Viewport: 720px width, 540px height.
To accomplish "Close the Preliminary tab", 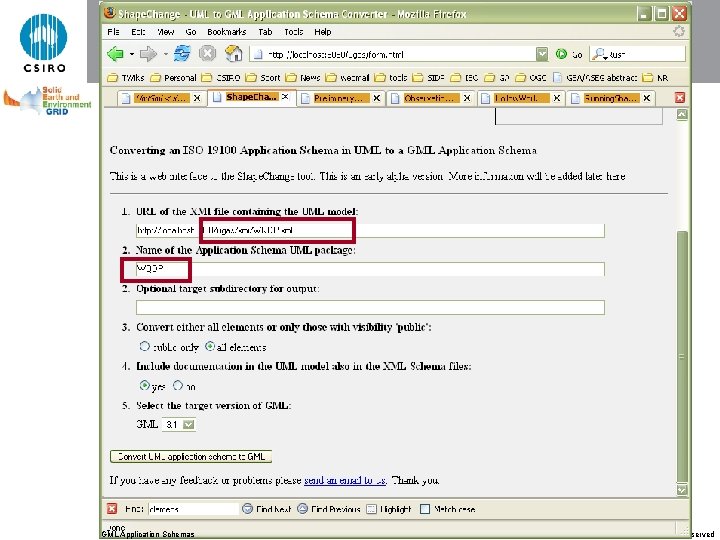I will coord(377,98).
